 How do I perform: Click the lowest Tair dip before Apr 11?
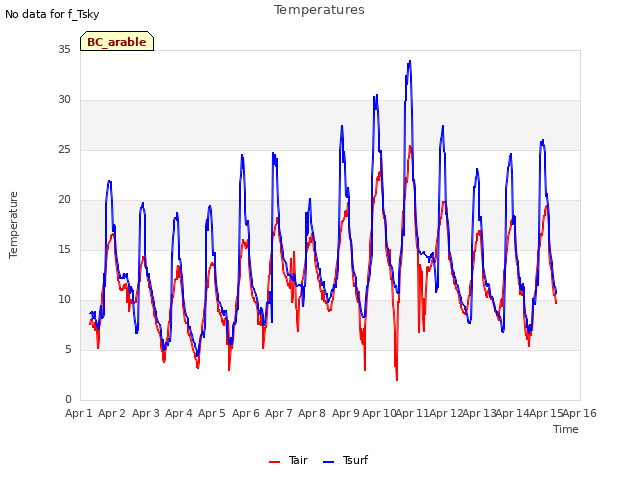point(397,380)
